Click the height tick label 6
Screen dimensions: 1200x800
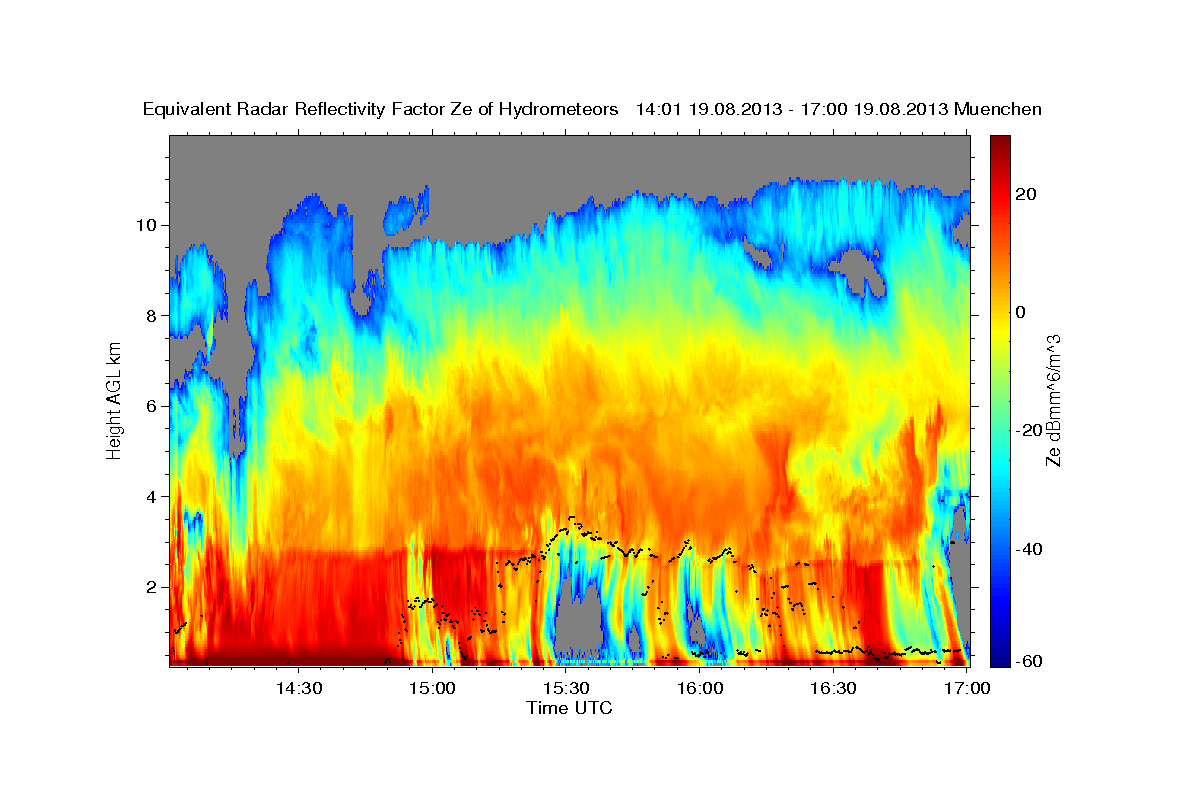(153, 406)
